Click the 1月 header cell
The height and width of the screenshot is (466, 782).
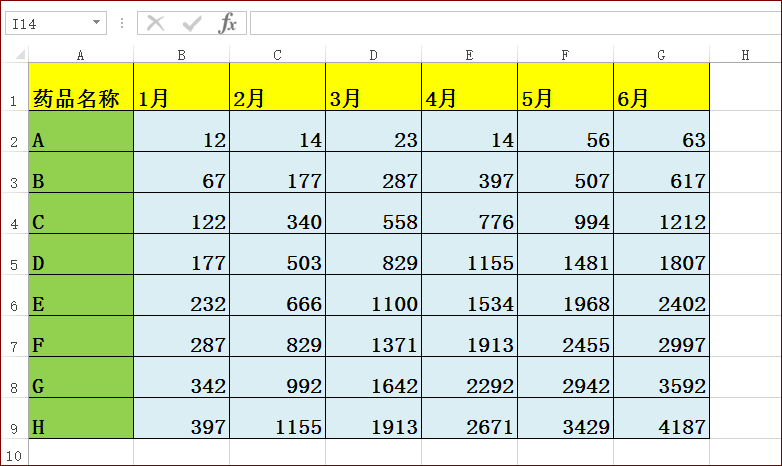pos(182,87)
